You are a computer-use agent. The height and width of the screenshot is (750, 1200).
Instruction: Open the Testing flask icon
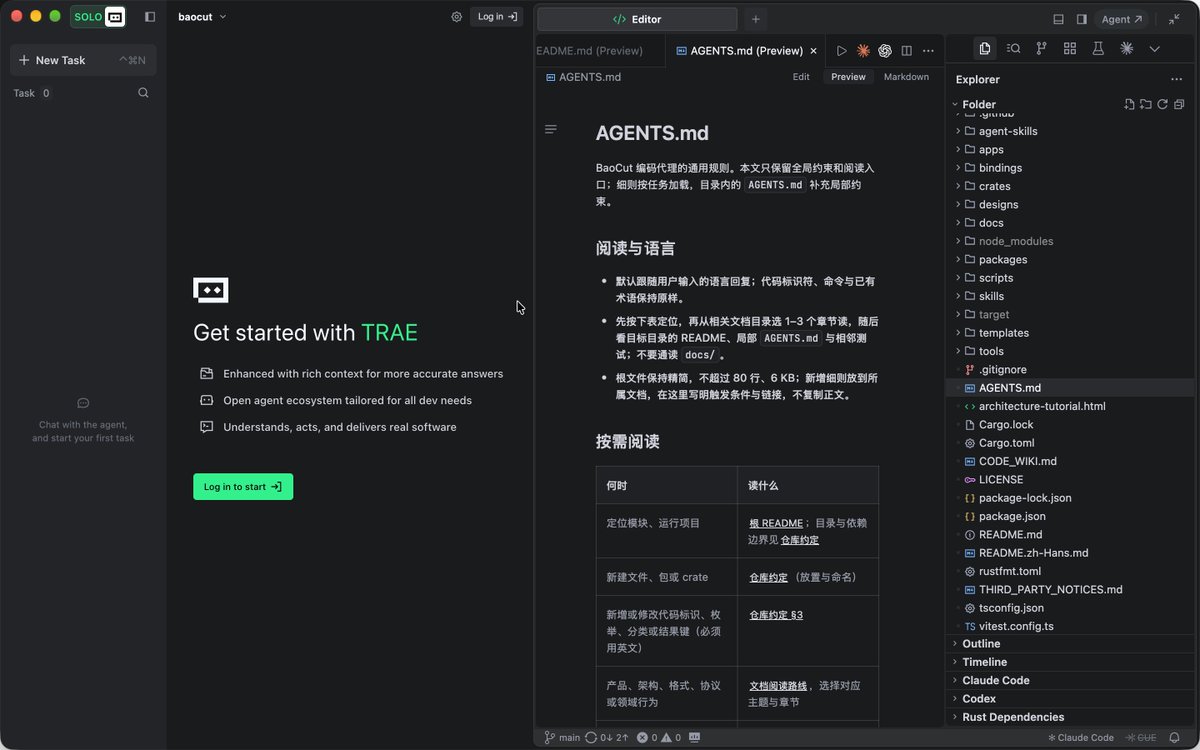point(1098,48)
